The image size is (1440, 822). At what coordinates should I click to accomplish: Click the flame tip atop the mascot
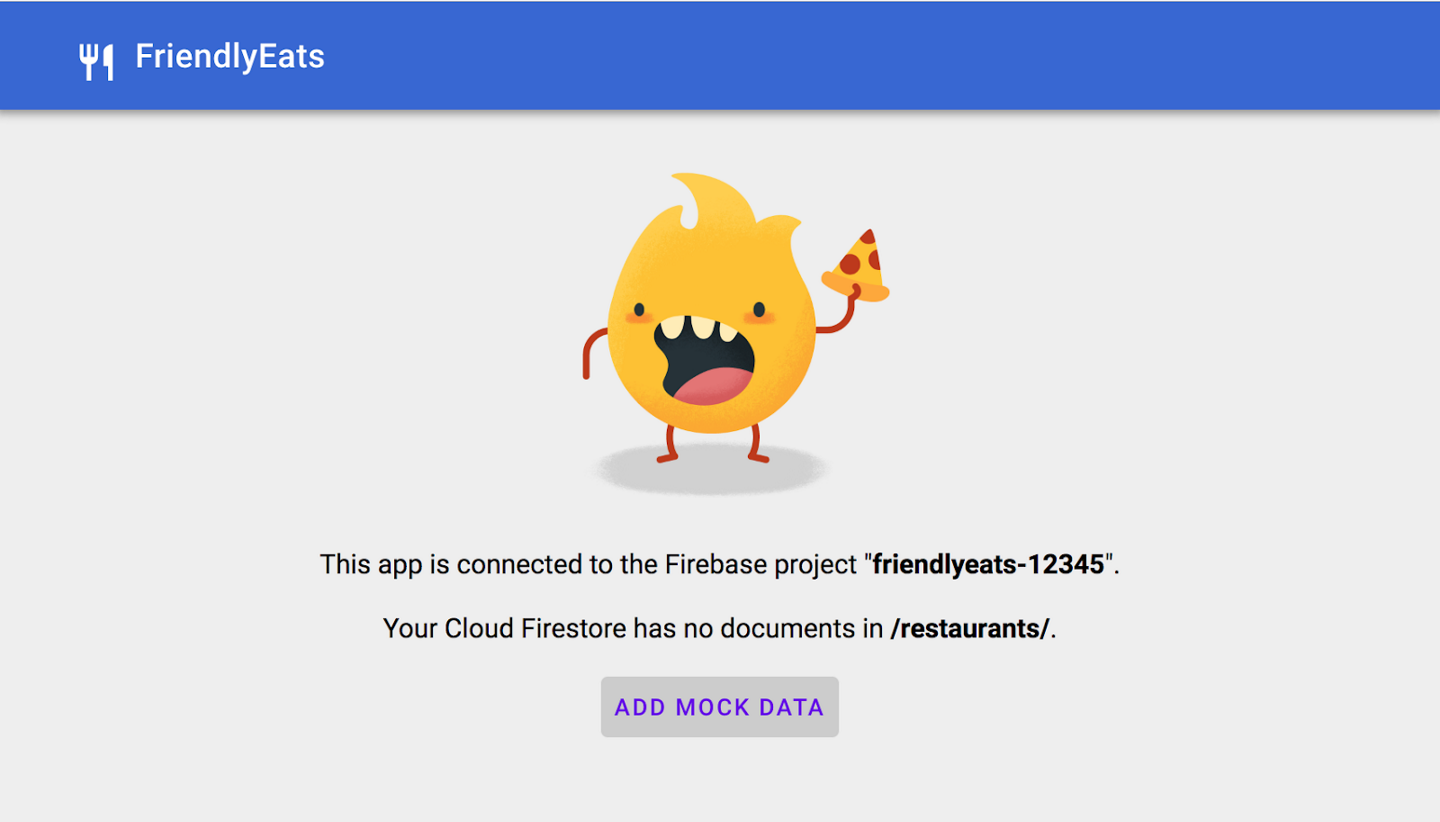(698, 185)
